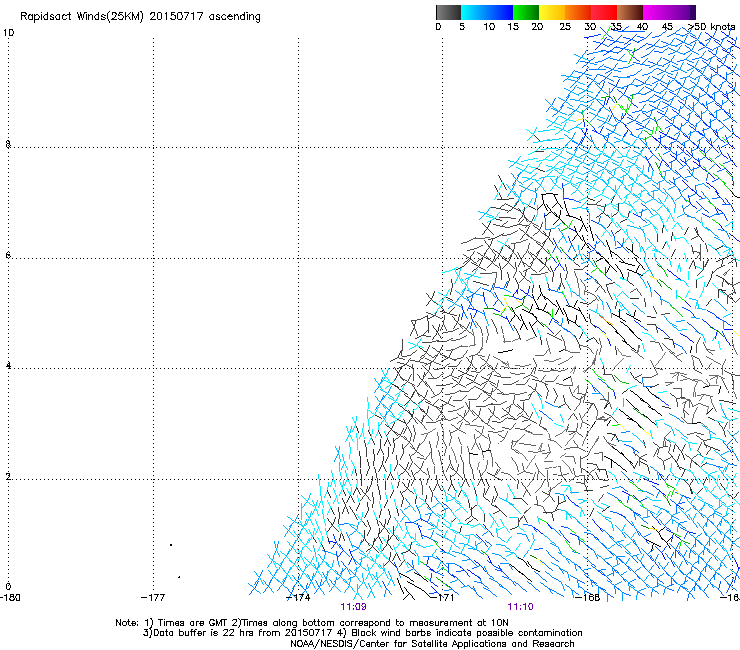Click the gray 0-5 knots color bar segment
This screenshot has height=650, width=740.
coord(448,12)
